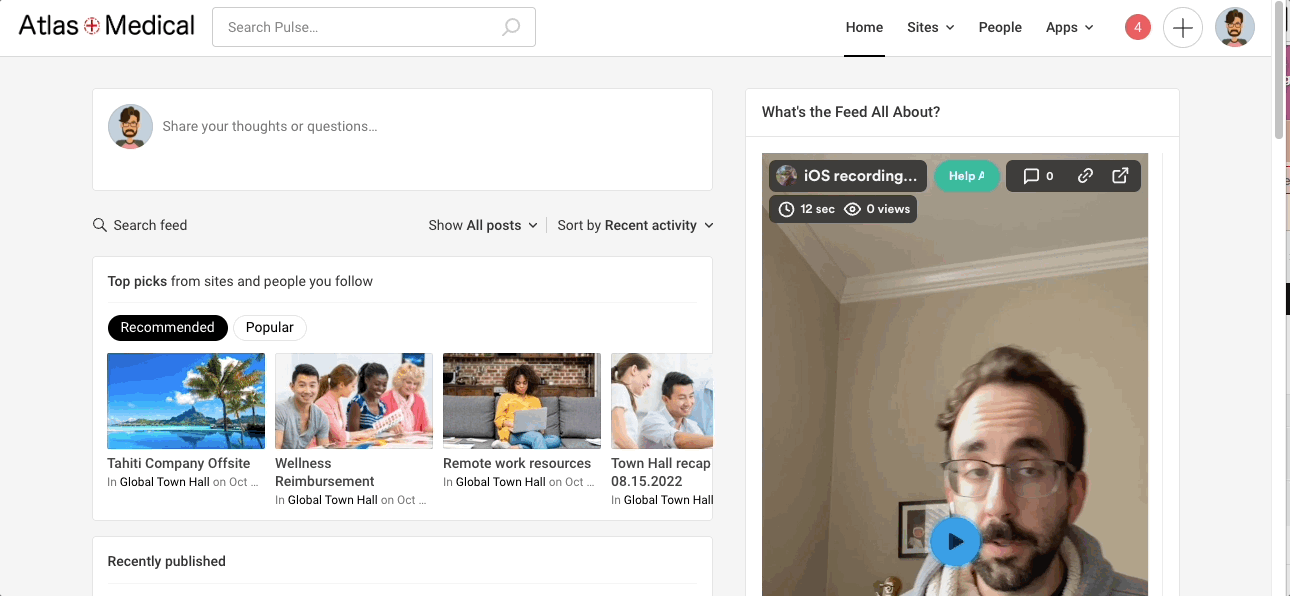The width and height of the screenshot is (1290, 596).
Task: Click the Share your thoughts or questions box
Action: coord(402,139)
